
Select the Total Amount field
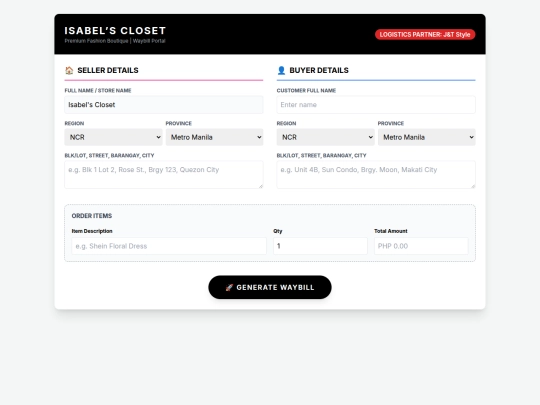click(x=421, y=246)
